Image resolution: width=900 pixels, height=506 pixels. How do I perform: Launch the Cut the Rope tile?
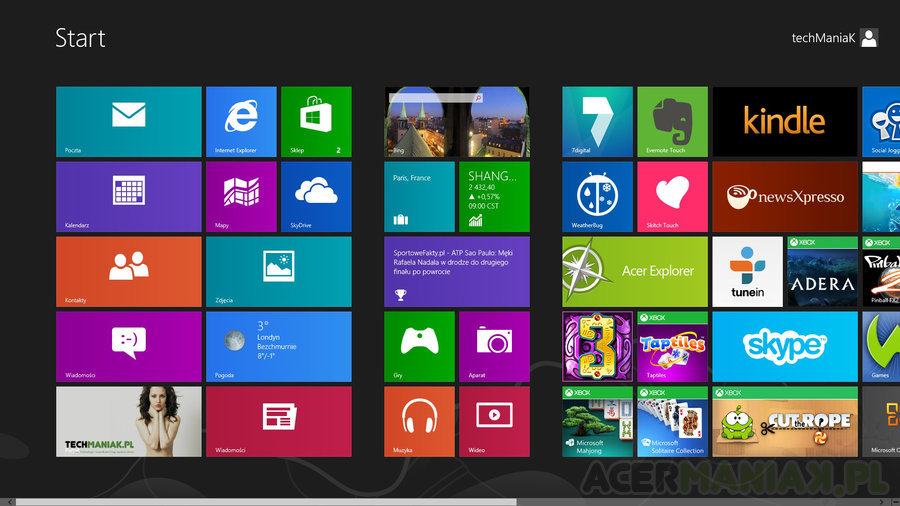click(785, 422)
